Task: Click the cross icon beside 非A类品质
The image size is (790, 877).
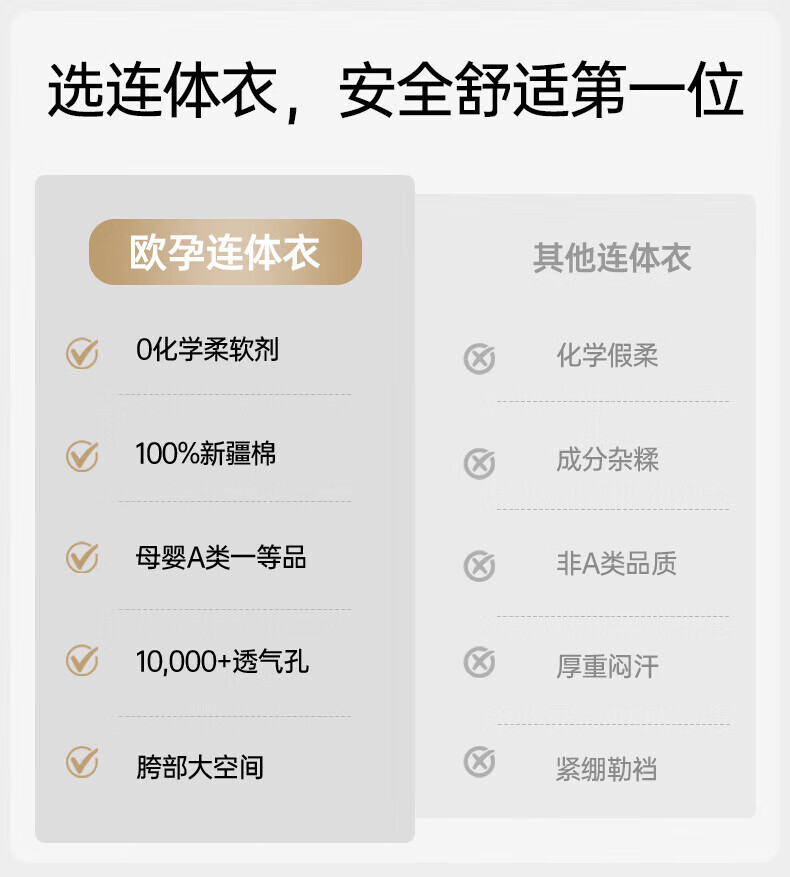Action: 480,565
